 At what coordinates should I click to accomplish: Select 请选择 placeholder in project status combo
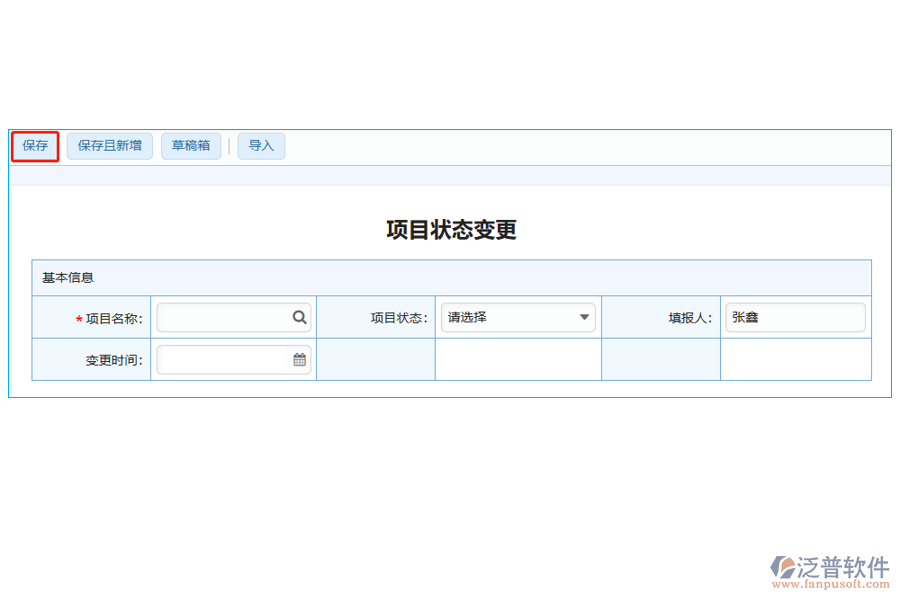tap(470, 317)
